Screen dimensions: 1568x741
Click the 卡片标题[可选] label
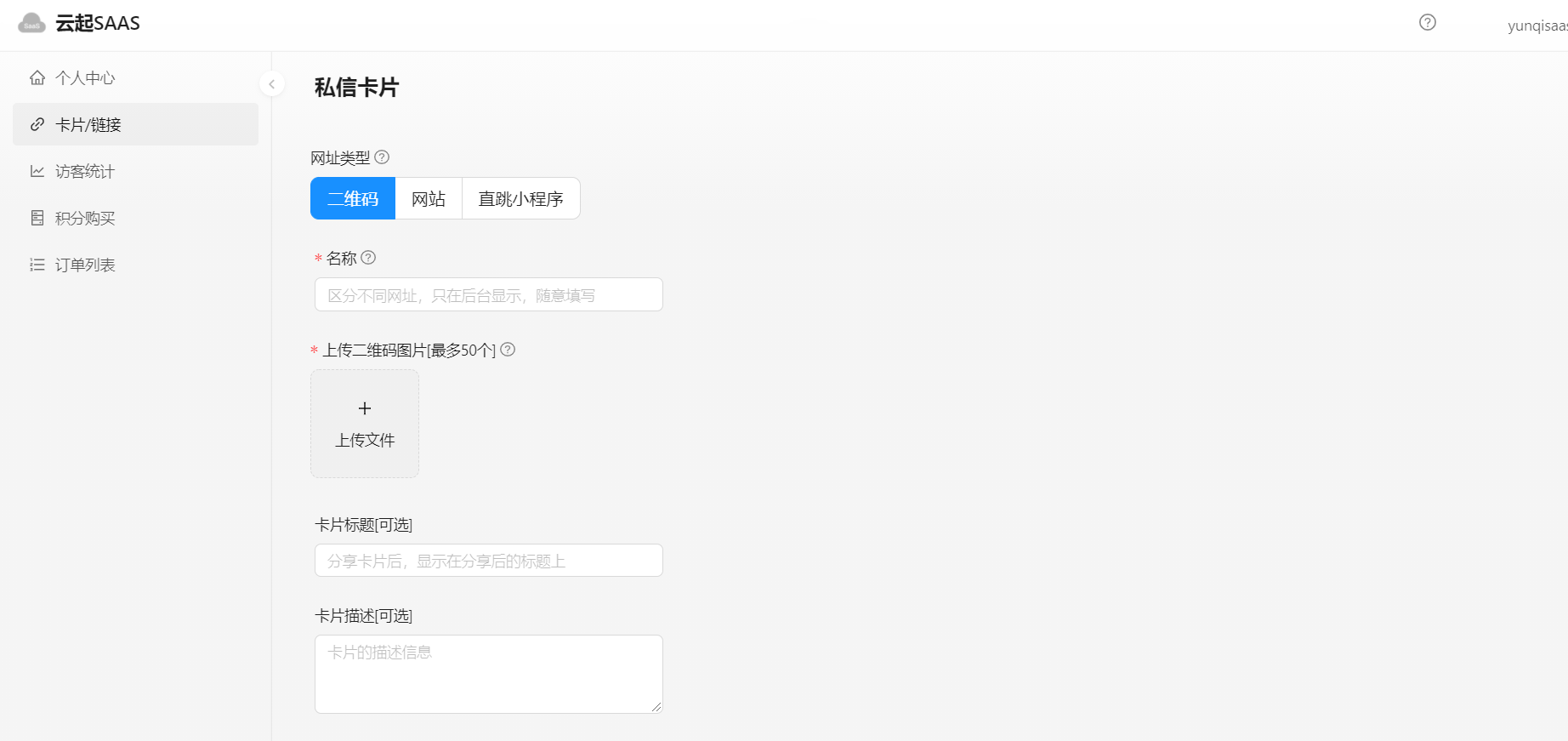click(x=363, y=525)
